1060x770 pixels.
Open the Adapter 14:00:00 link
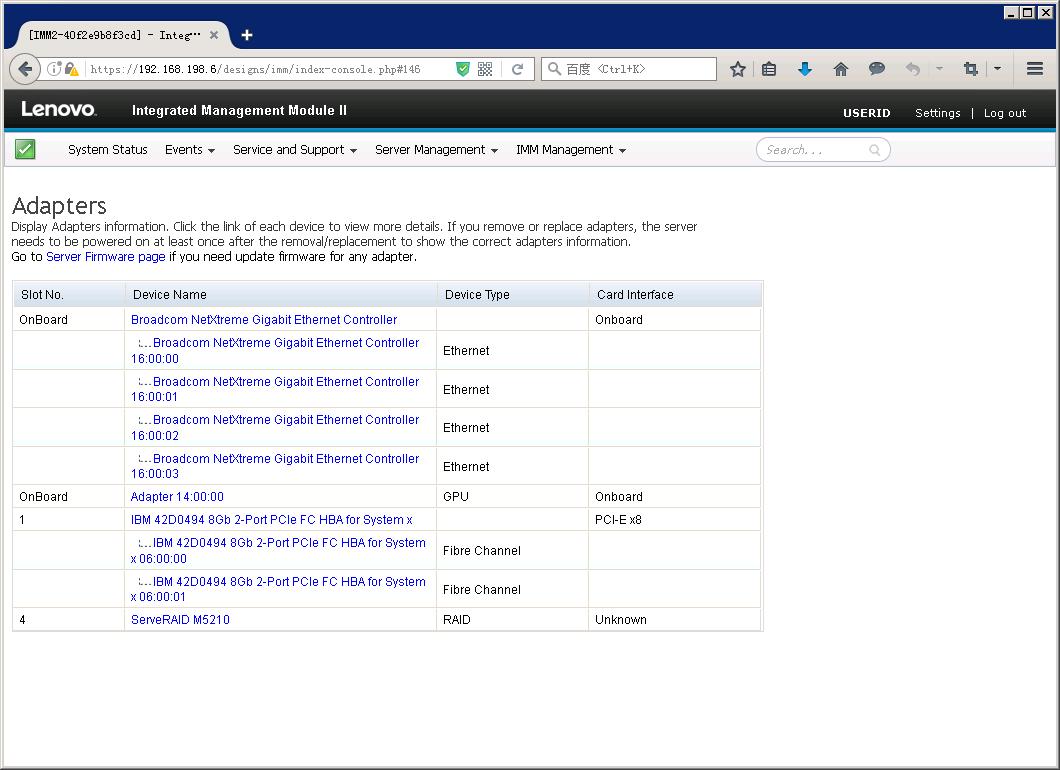pyautogui.click(x=177, y=497)
